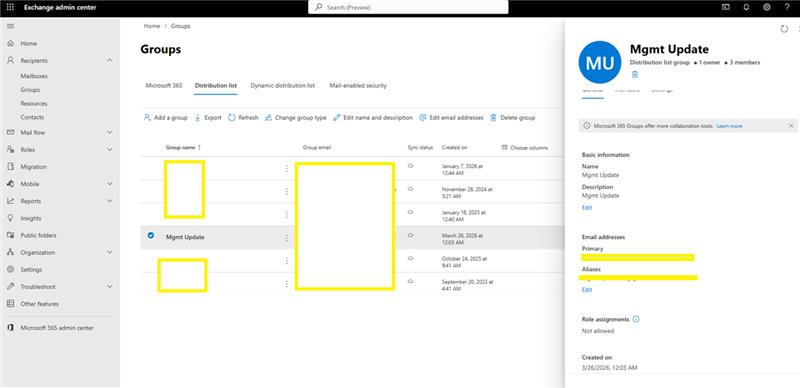Click the Insights lightbulb icon
The width and height of the screenshot is (800, 388).
[10, 218]
